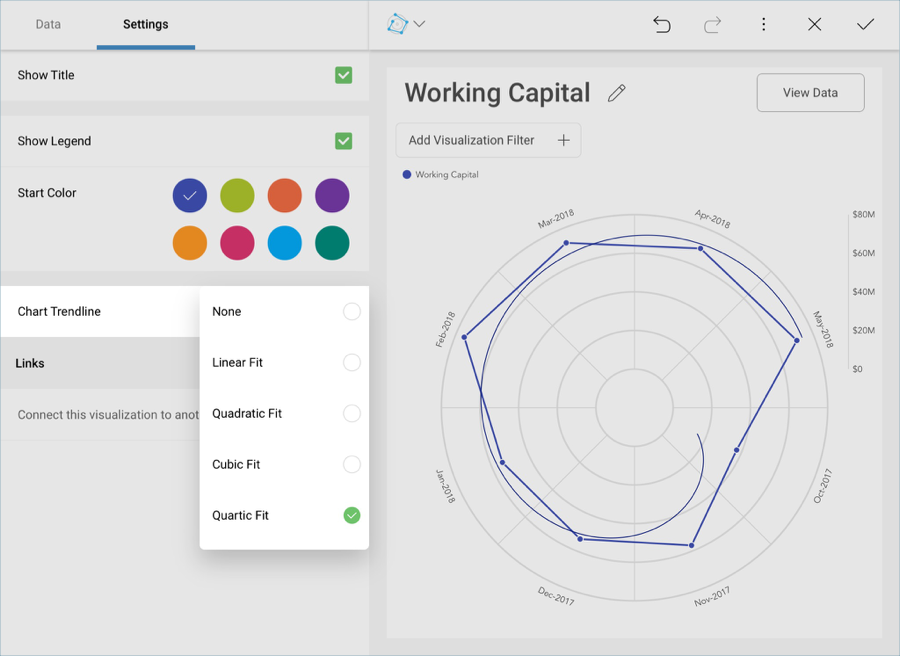Image resolution: width=900 pixels, height=656 pixels.
Task: Click the undo arrow icon
Action: click(x=662, y=25)
